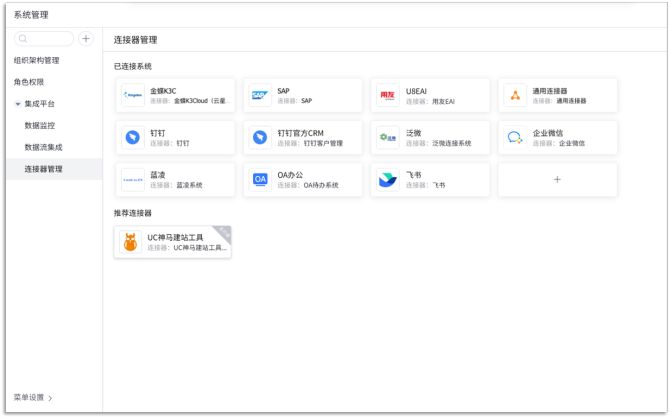Click the SAP connector logo icon
Image resolution: width=670 pixels, height=418 pixels.
pos(260,96)
